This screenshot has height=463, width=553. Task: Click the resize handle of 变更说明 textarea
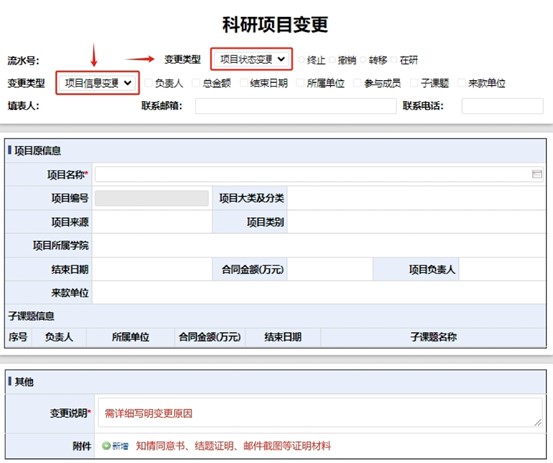pos(538,422)
